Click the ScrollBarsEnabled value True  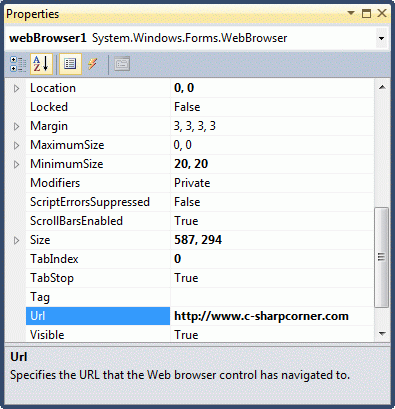point(186,221)
